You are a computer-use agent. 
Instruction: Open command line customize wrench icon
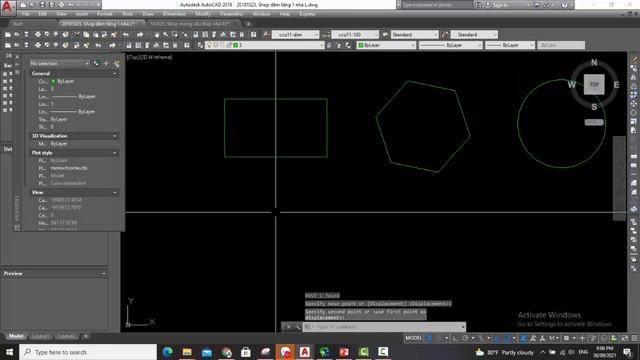pyautogui.click(x=298, y=327)
